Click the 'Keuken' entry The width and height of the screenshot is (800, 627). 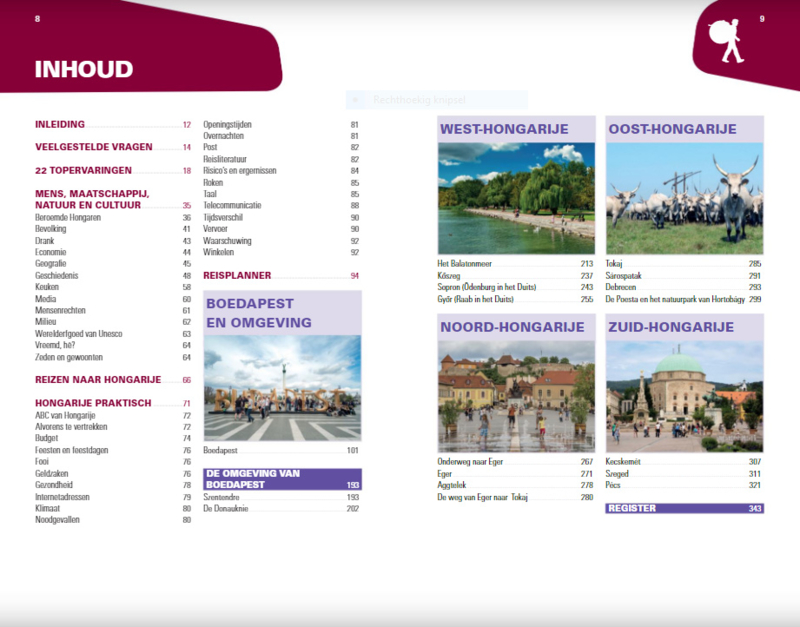point(113,287)
